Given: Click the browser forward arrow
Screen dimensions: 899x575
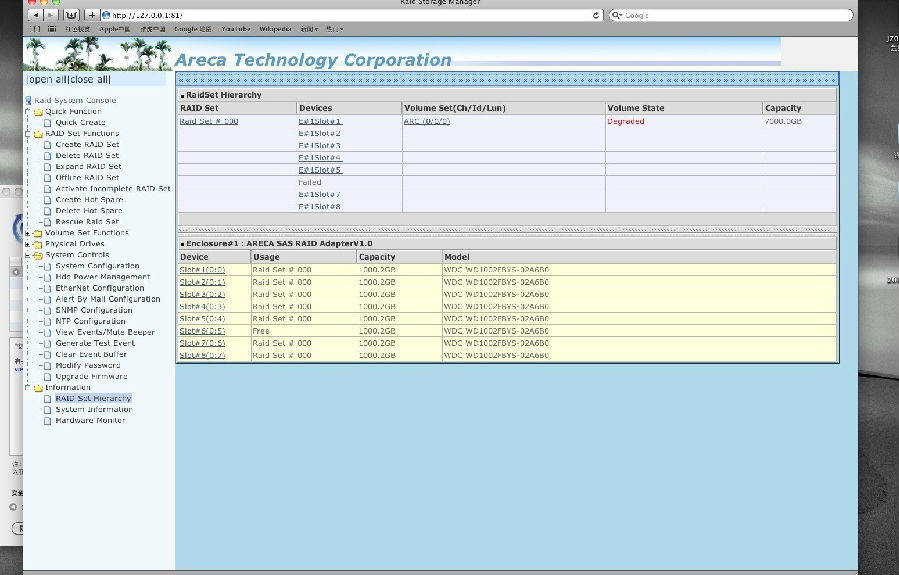Looking at the screenshot, I should [50, 15].
